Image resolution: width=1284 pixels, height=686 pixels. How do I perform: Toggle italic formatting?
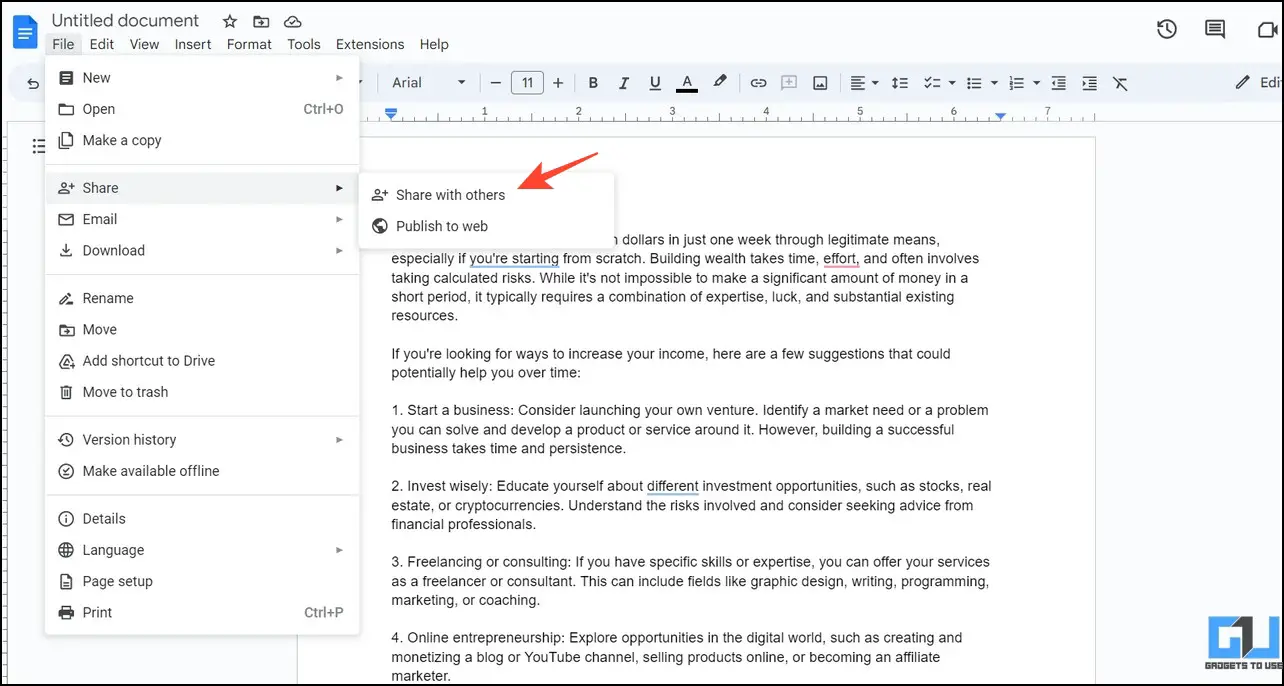point(624,83)
